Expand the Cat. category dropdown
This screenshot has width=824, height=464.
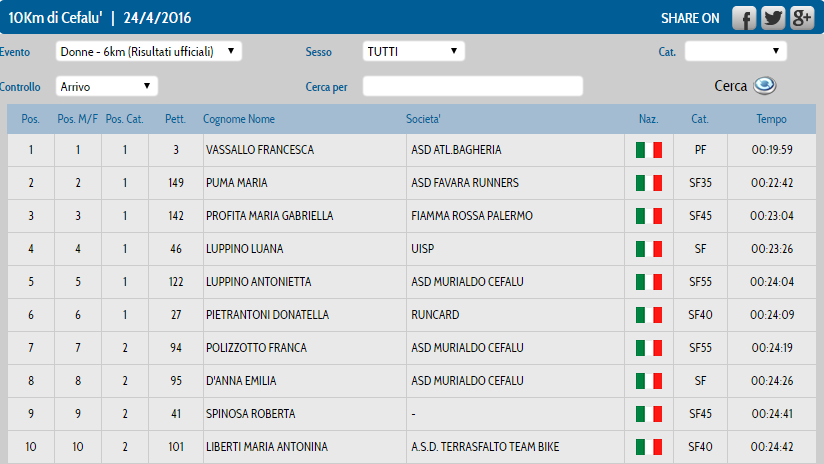point(736,51)
